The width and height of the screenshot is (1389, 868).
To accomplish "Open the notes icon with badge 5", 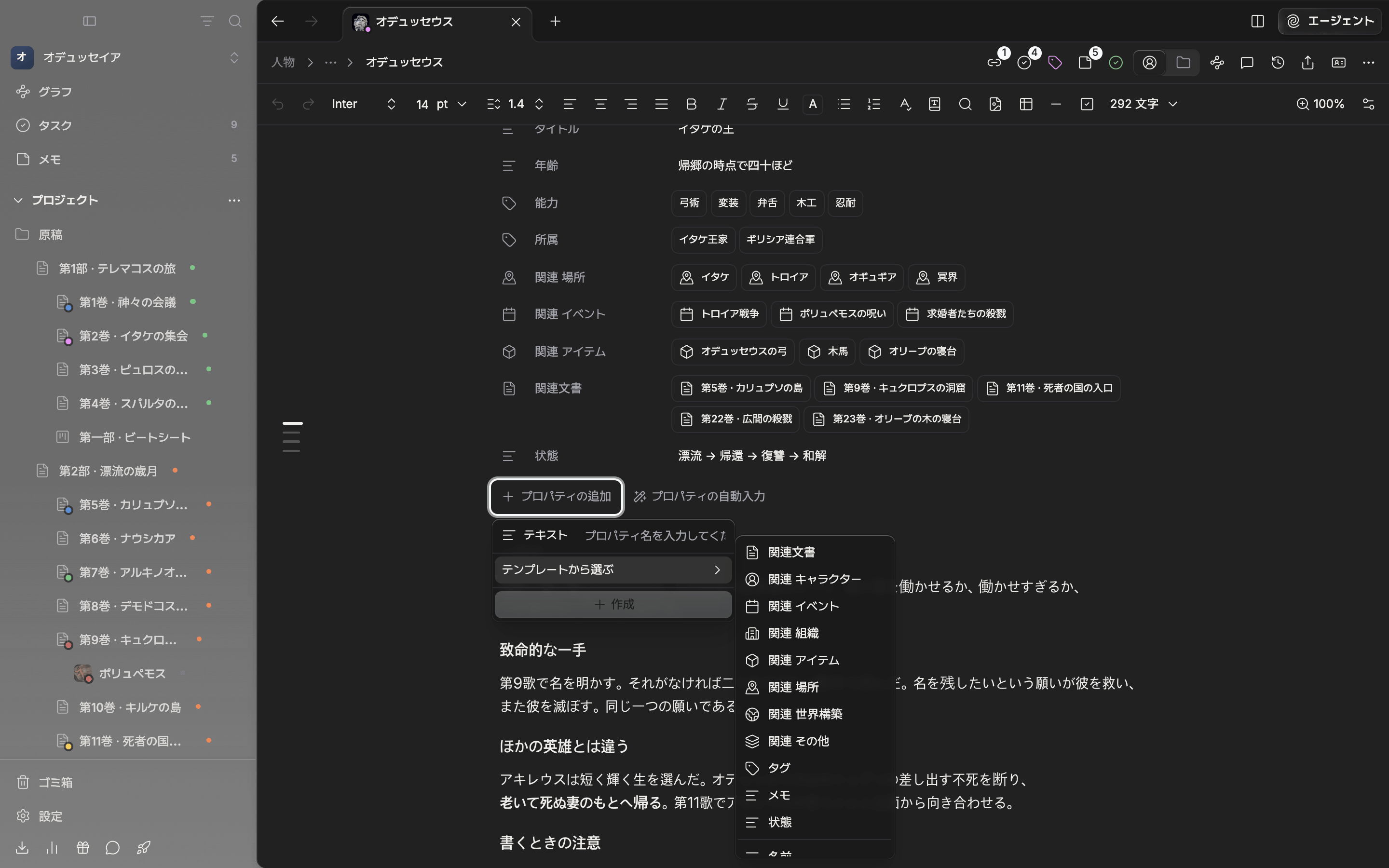I will pyautogui.click(x=1085, y=63).
